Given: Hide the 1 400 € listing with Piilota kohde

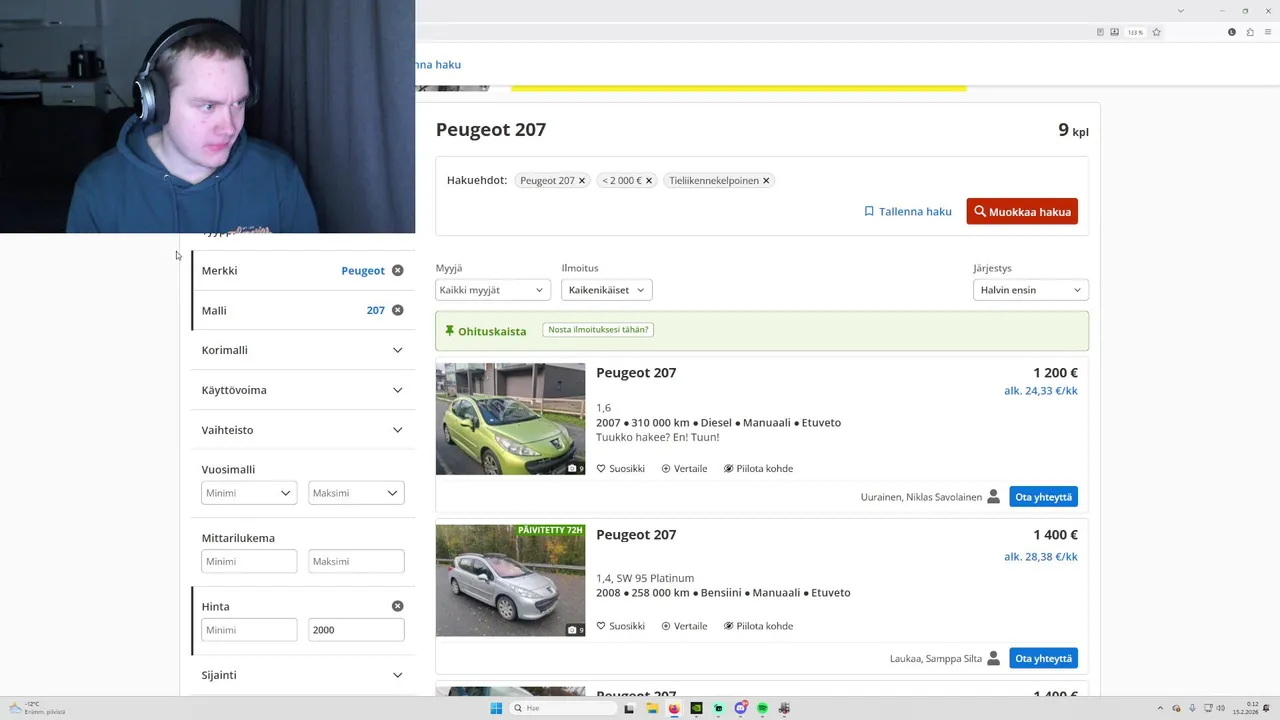Looking at the screenshot, I should tap(758, 626).
